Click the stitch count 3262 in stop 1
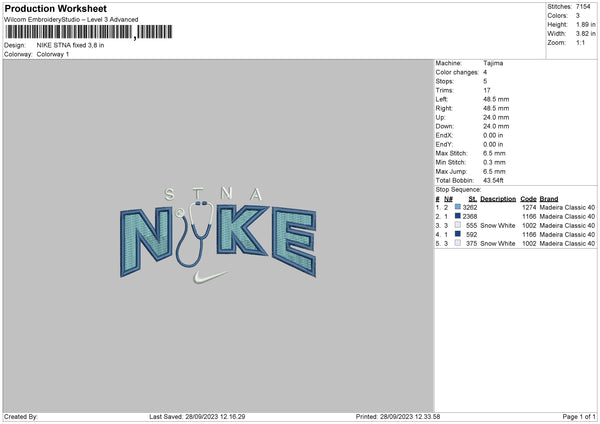The width and height of the screenshot is (600, 424). click(x=470, y=207)
